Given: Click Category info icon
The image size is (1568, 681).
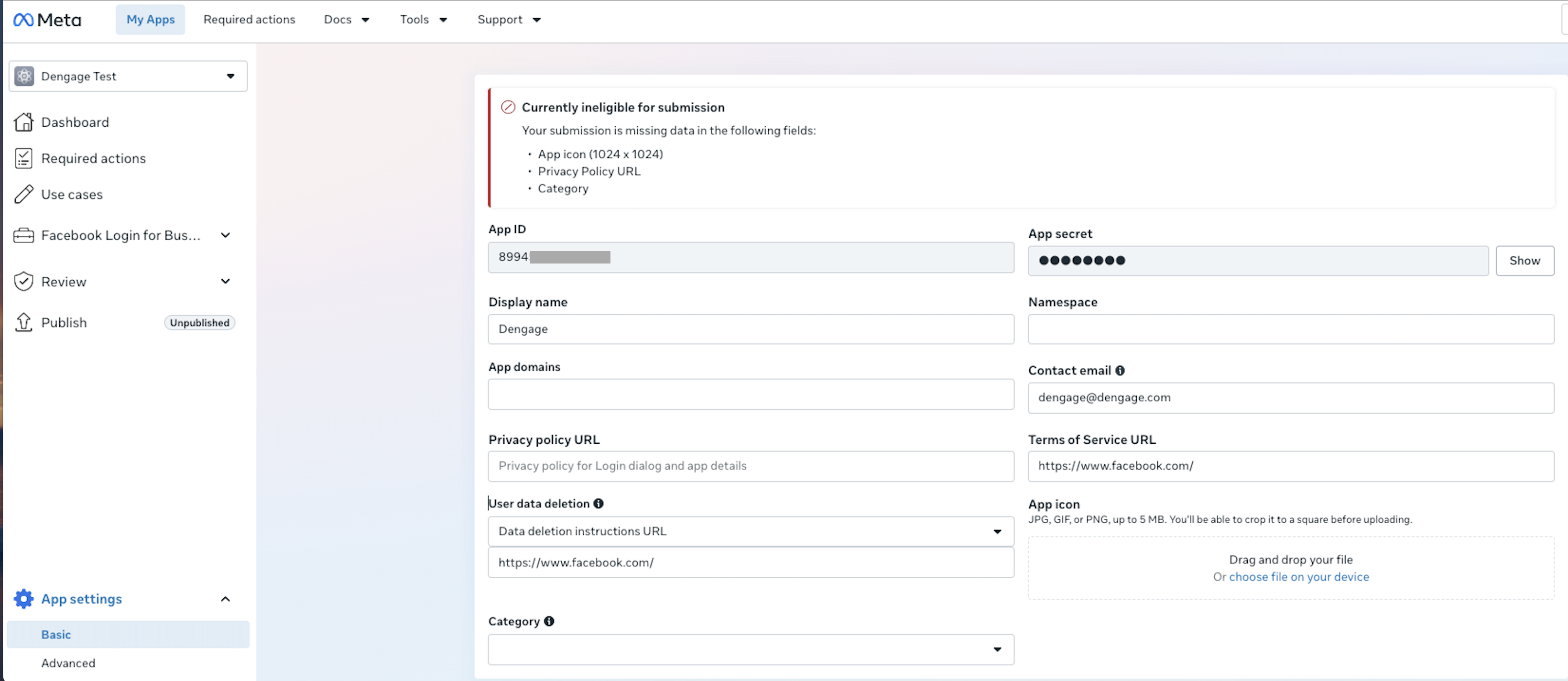Looking at the screenshot, I should (549, 621).
